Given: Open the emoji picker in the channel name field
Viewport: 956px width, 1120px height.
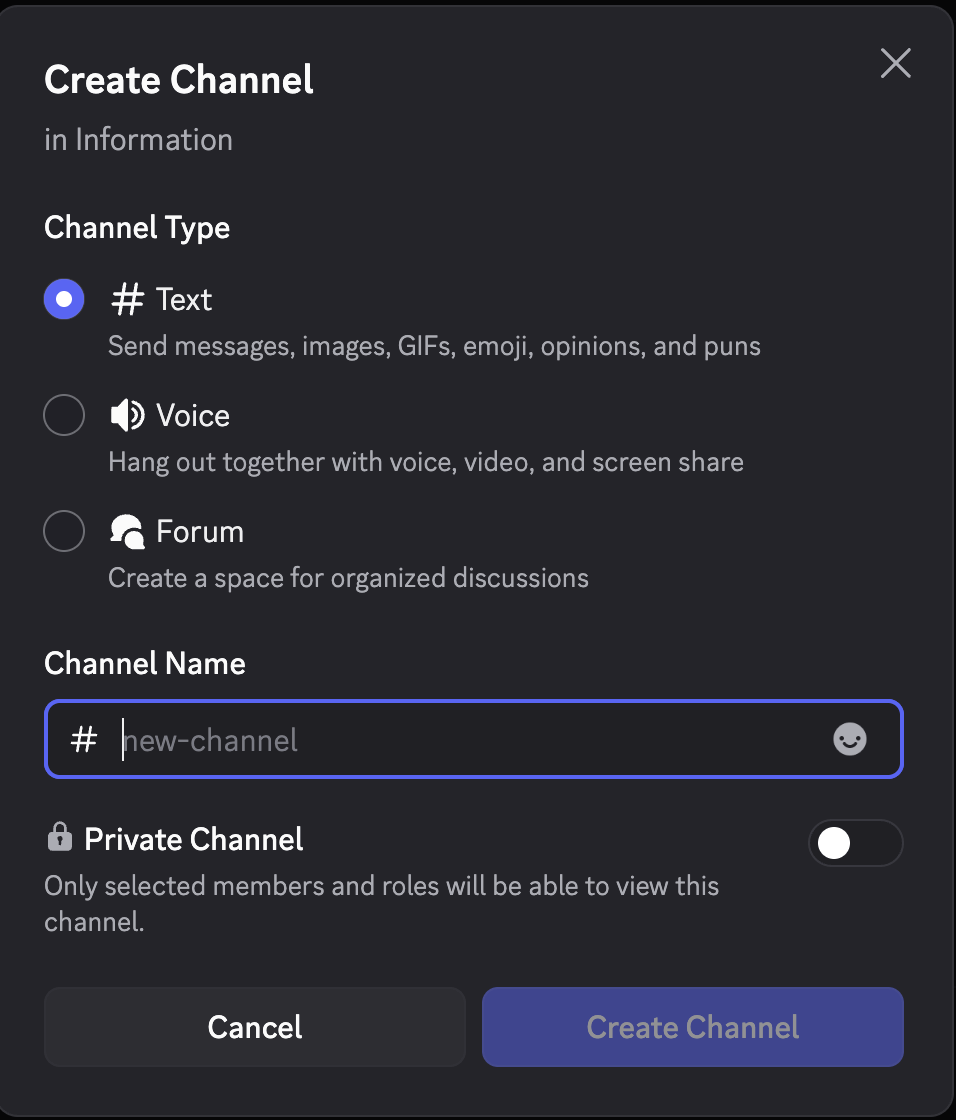Looking at the screenshot, I should 850,740.
